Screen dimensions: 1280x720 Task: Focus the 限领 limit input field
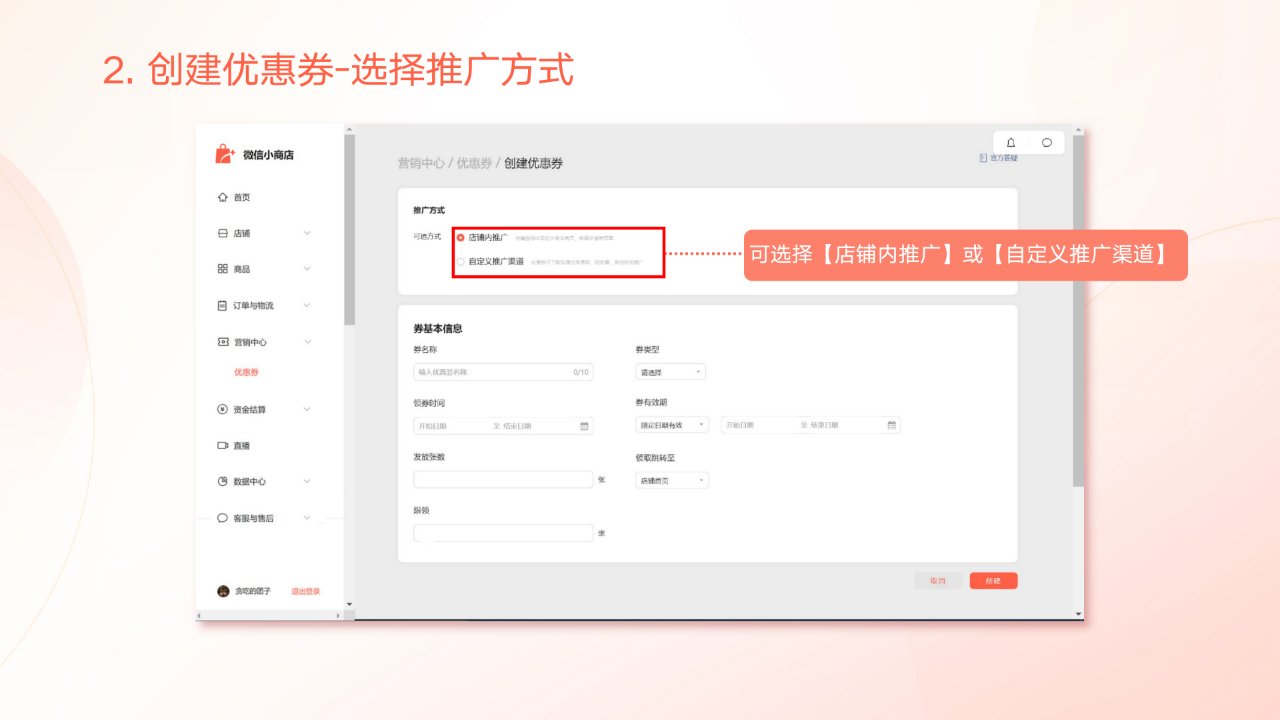pos(503,533)
